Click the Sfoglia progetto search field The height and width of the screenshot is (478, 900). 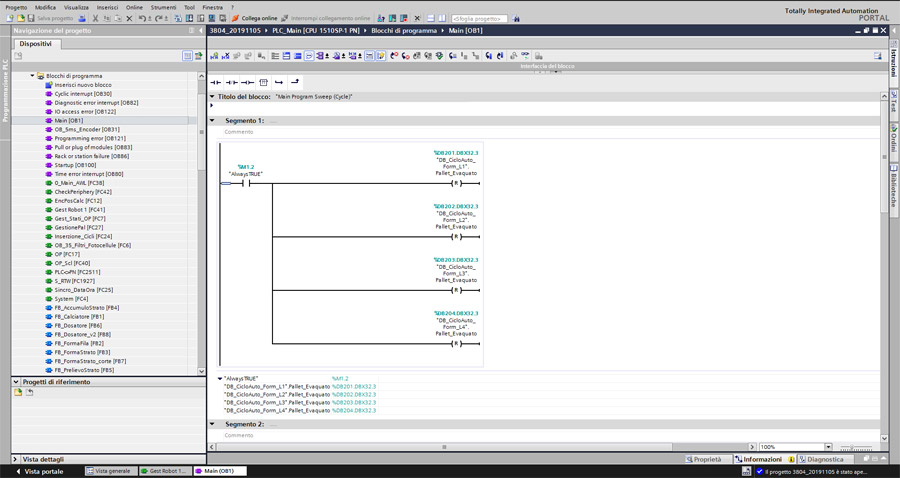[x=480, y=18]
